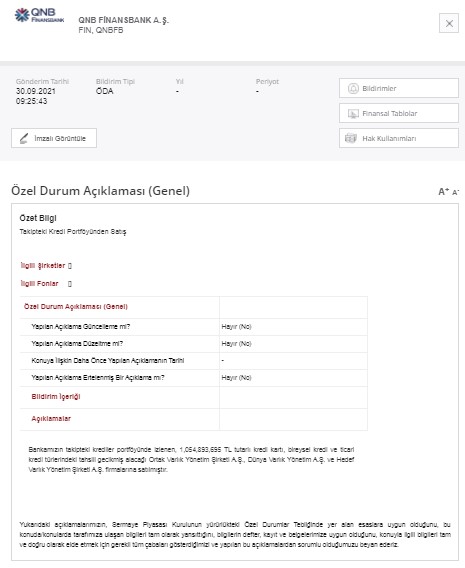
Task: Click the paragraph starting with Bankamızın takipteki
Action: (x=191, y=459)
